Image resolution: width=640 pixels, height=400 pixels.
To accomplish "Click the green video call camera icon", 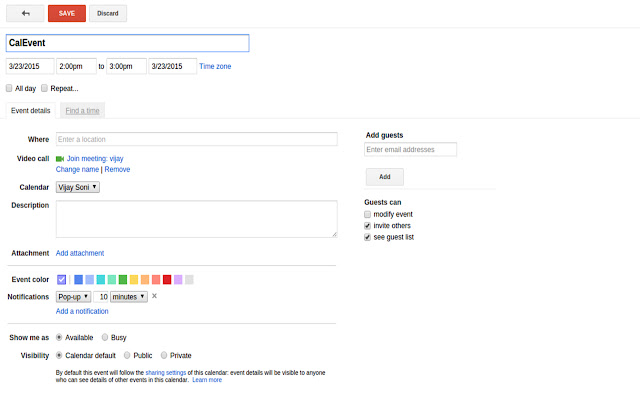I will [x=60, y=158].
